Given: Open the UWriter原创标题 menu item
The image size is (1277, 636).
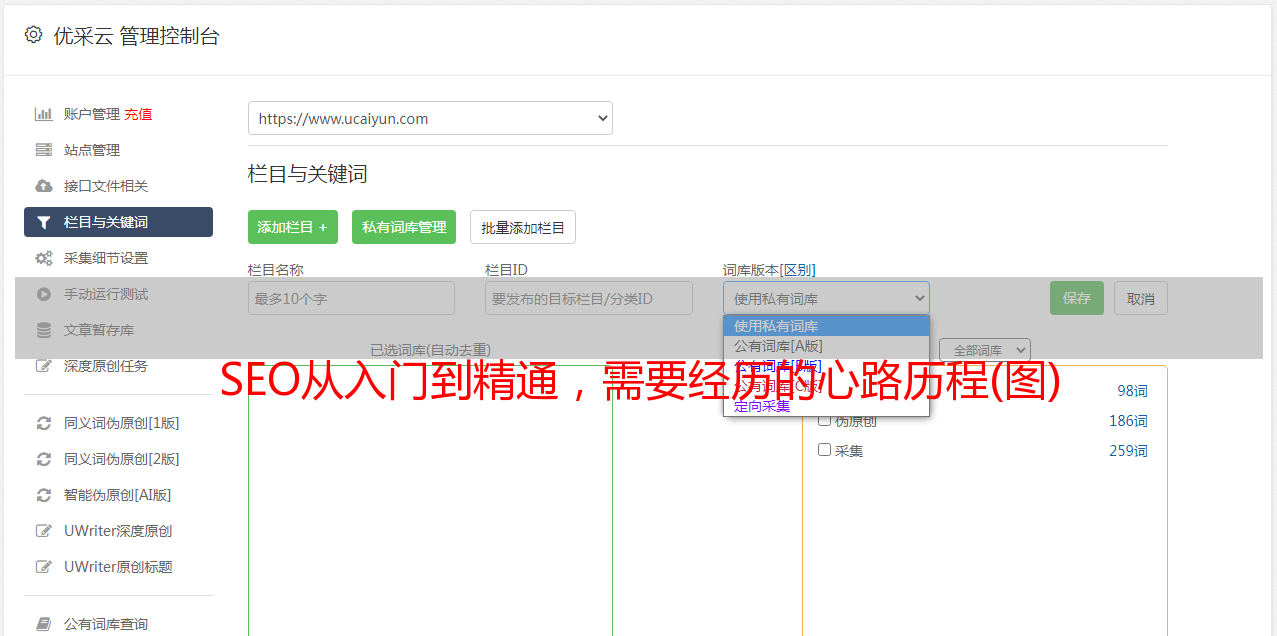Looking at the screenshot, I should [x=118, y=567].
